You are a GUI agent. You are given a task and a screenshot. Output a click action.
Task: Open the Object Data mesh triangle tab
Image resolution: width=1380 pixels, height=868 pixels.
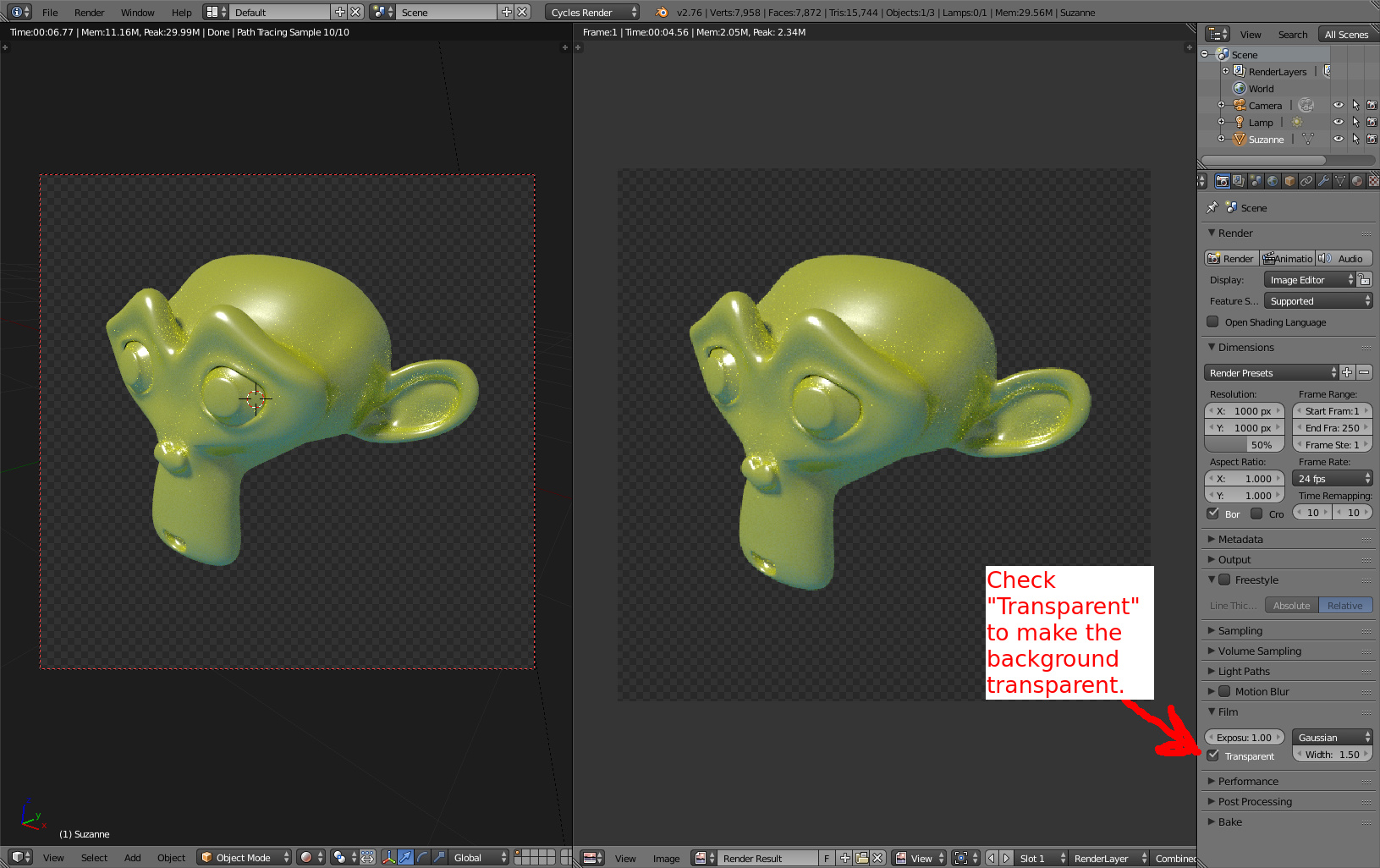click(1340, 181)
